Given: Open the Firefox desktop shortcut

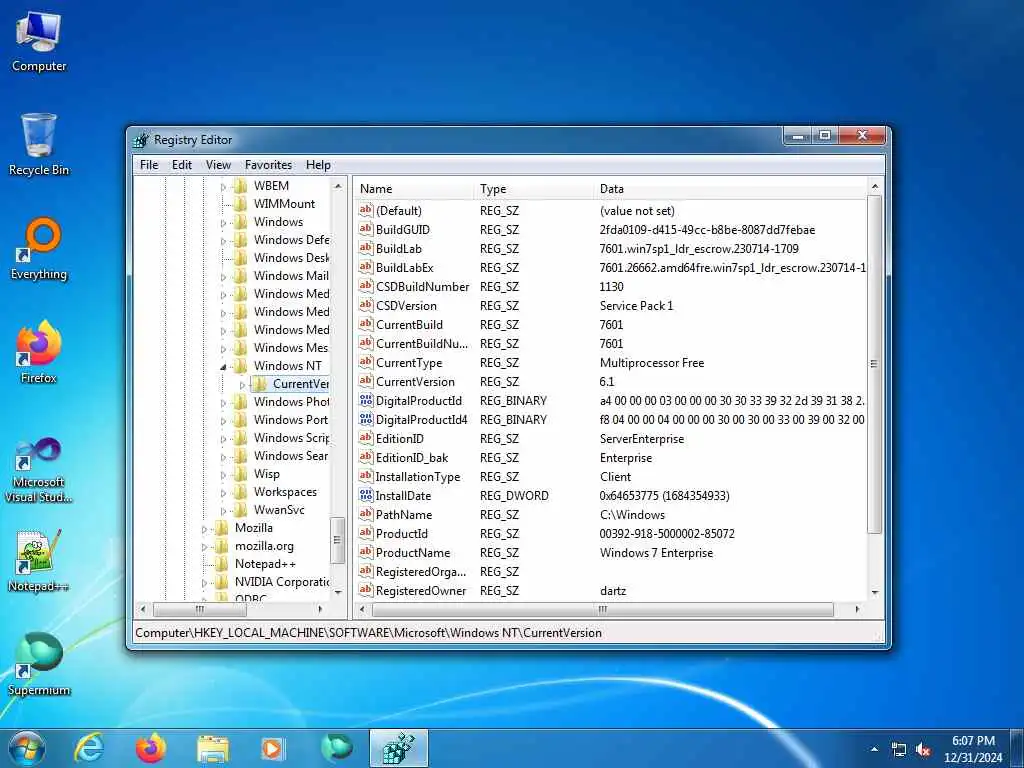Looking at the screenshot, I should 39,353.
